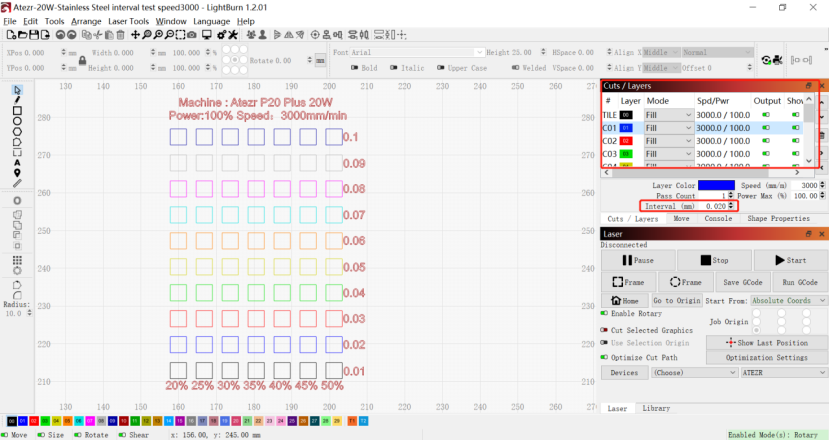This screenshot has height=440, width=830.
Task: Toggle Output switch for C01 layer
Action: [766, 128]
